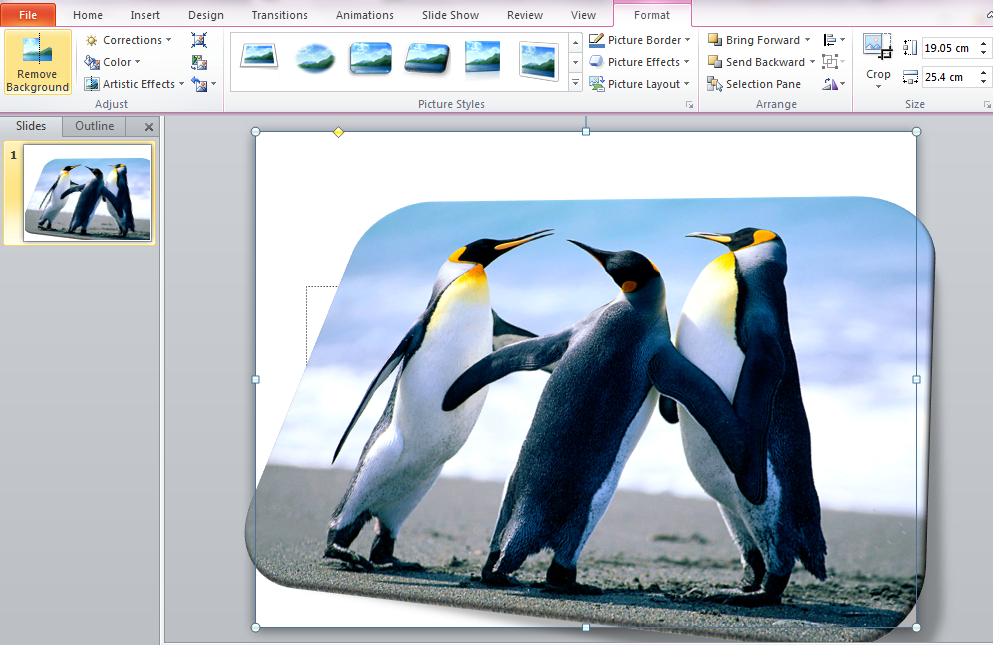Apply the soft edge oval picture style
The width and height of the screenshot is (993, 645).
click(315, 57)
